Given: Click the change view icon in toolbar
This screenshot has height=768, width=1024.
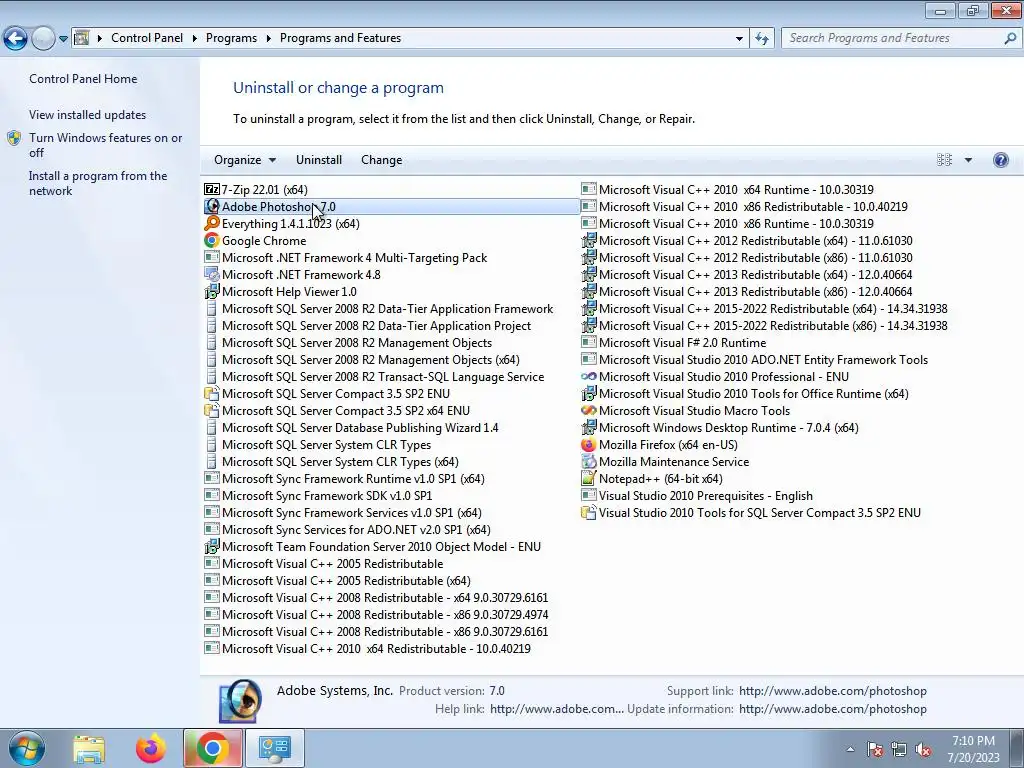Looking at the screenshot, I should pos(944,160).
